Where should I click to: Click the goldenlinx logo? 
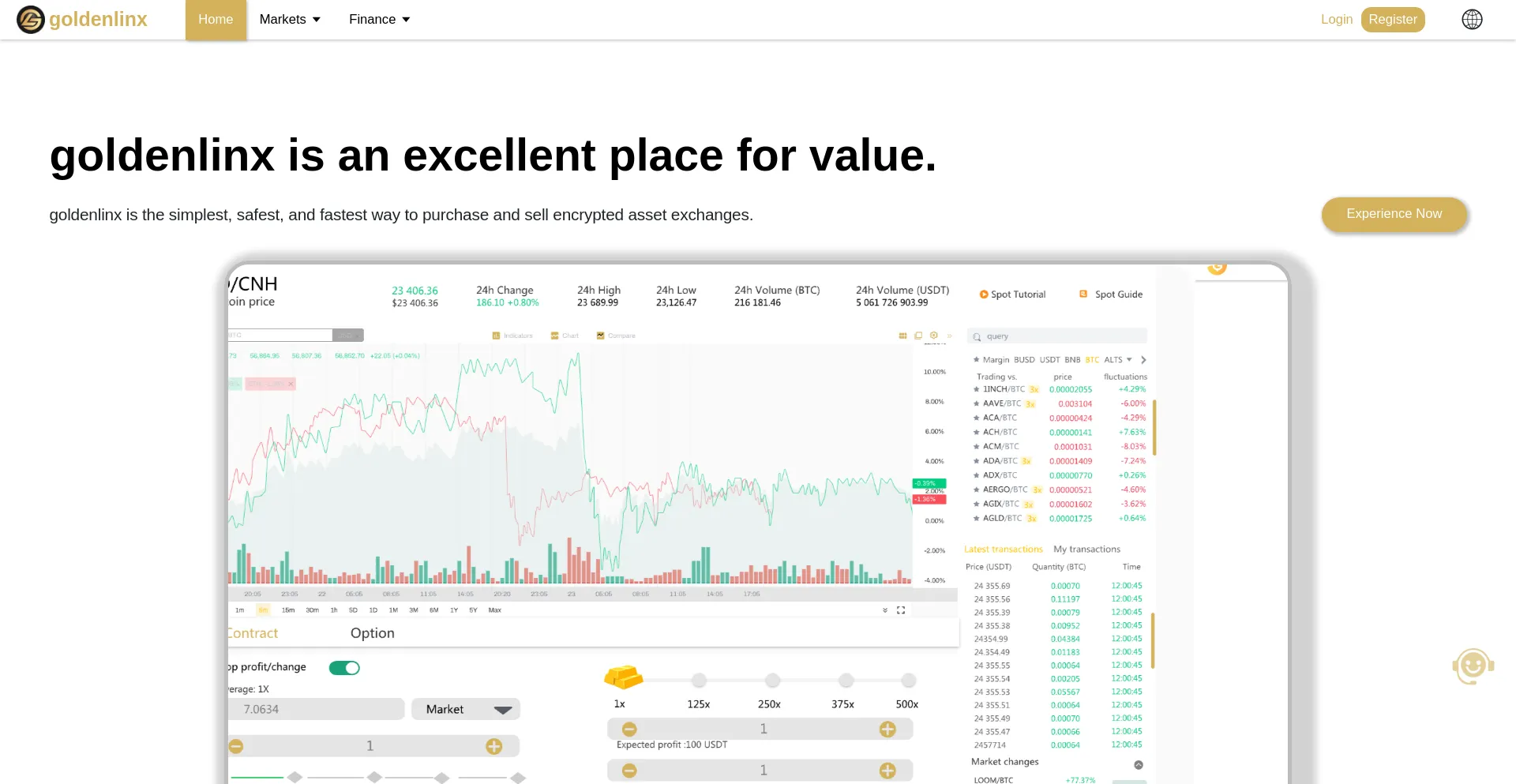coord(81,19)
